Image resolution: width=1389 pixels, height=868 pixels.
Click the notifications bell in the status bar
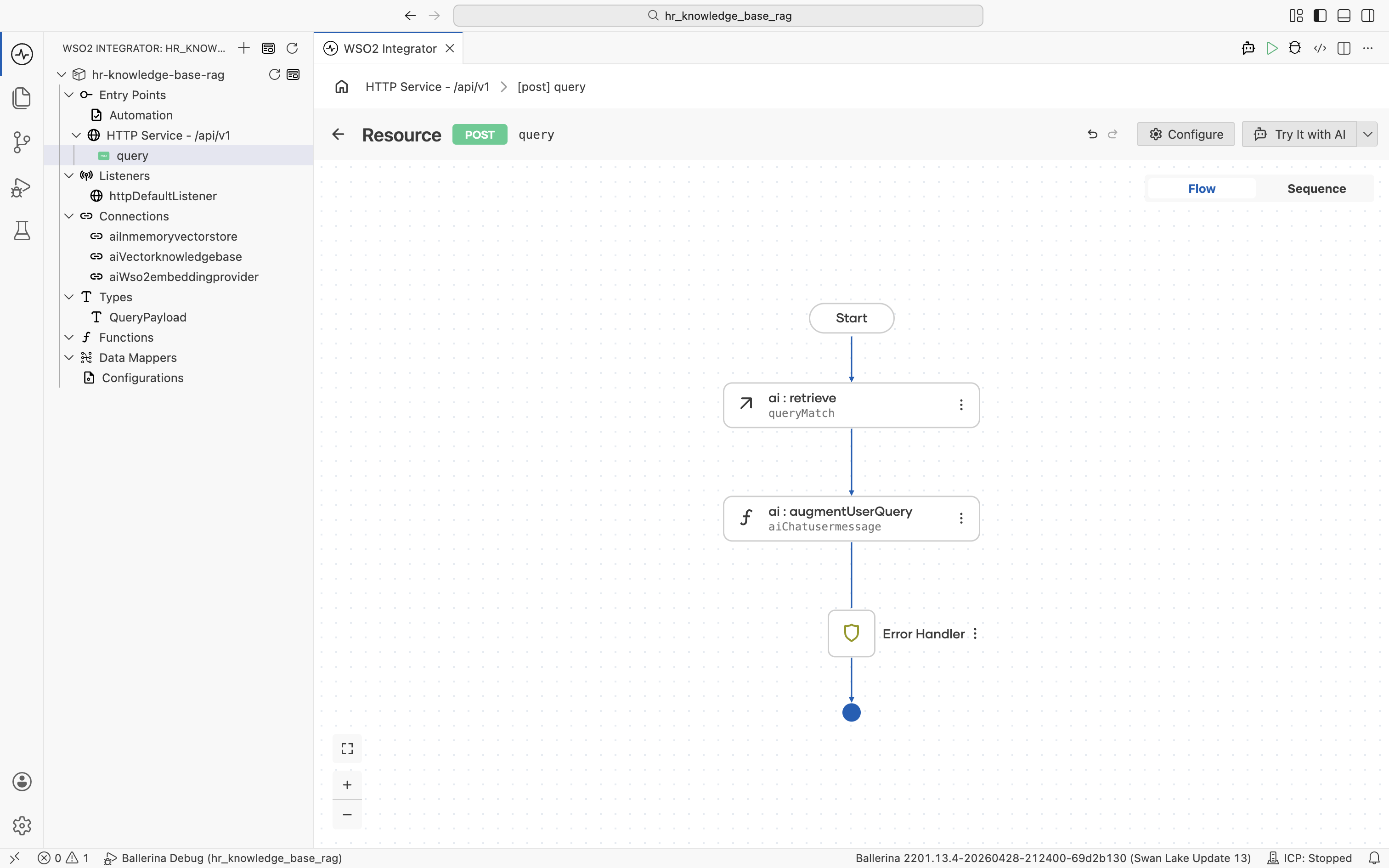(1374, 858)
